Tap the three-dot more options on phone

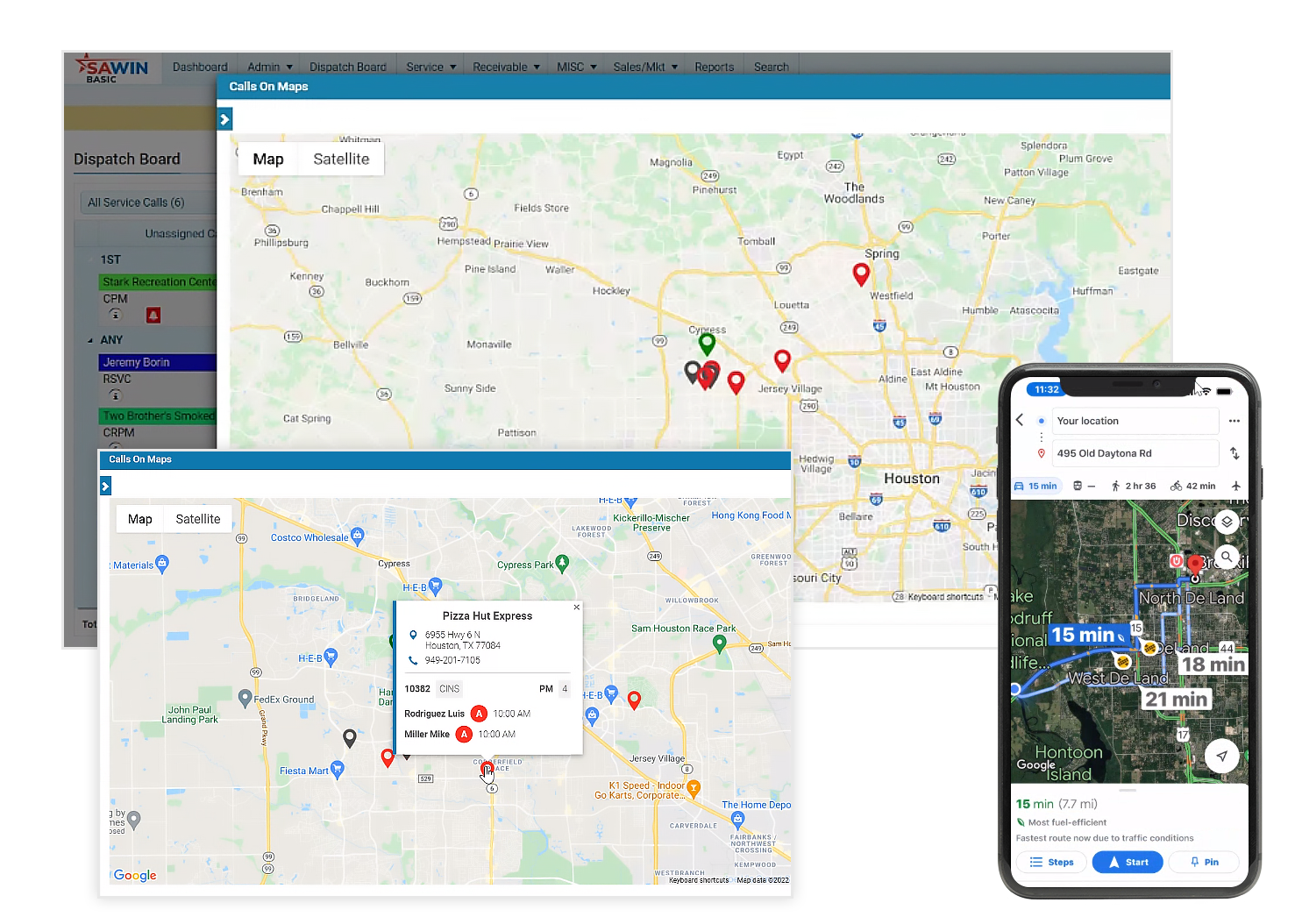(1234, 421)
